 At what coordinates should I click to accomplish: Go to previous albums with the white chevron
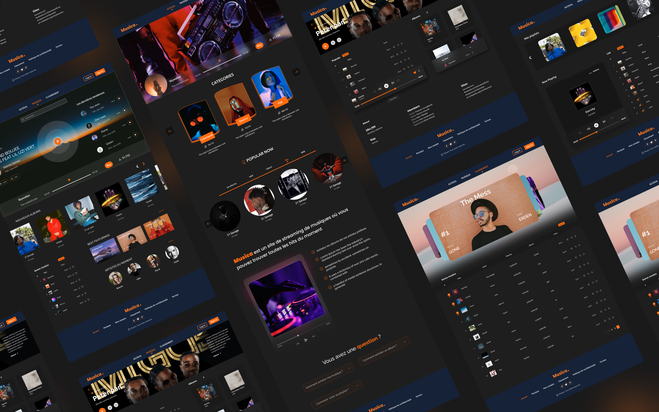137,166
